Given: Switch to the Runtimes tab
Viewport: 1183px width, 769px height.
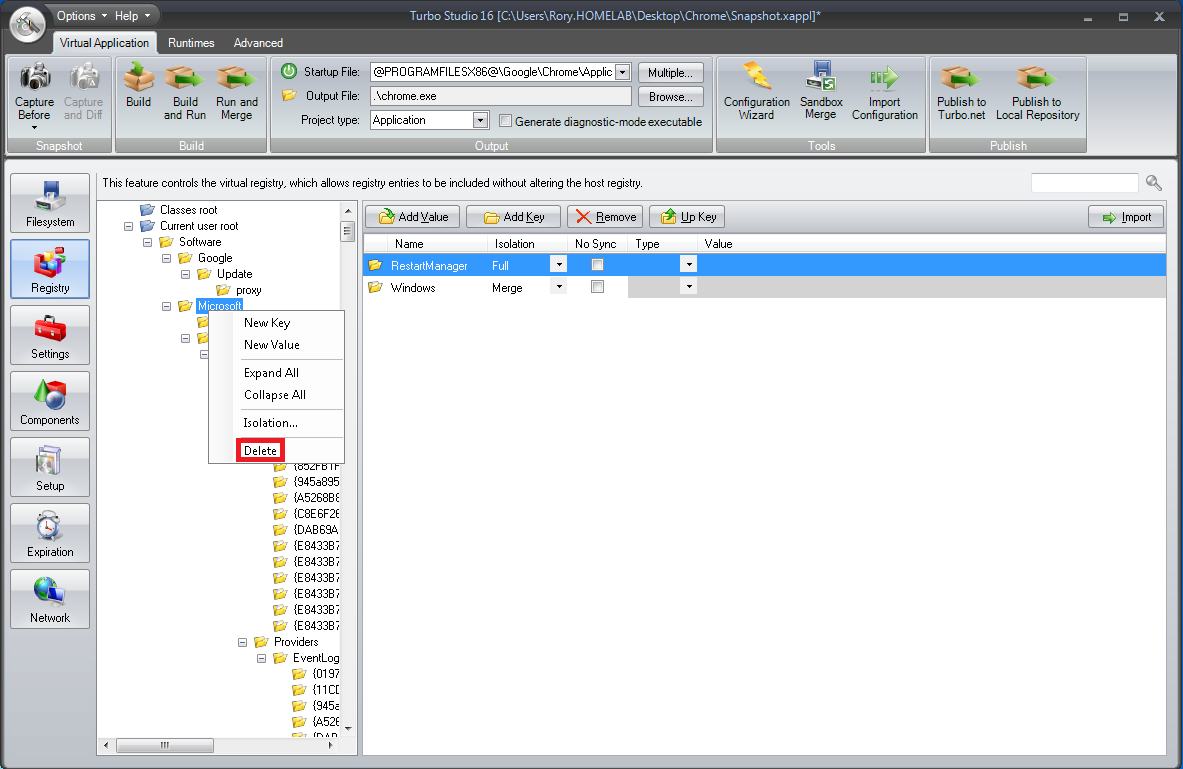Looking at the screenshot, I should click(190, 43).
